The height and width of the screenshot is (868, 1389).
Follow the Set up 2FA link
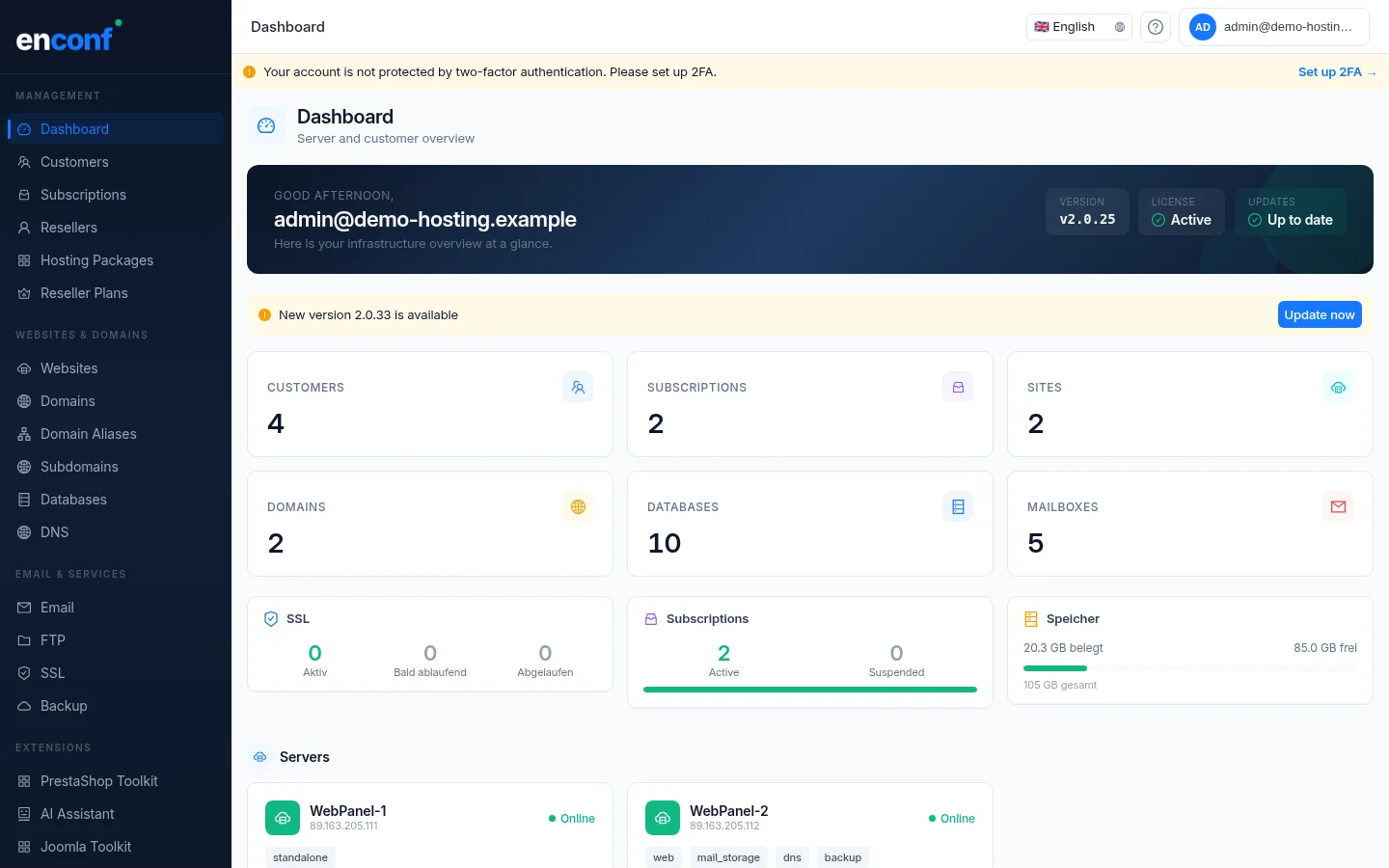(x=1337, y=71)
